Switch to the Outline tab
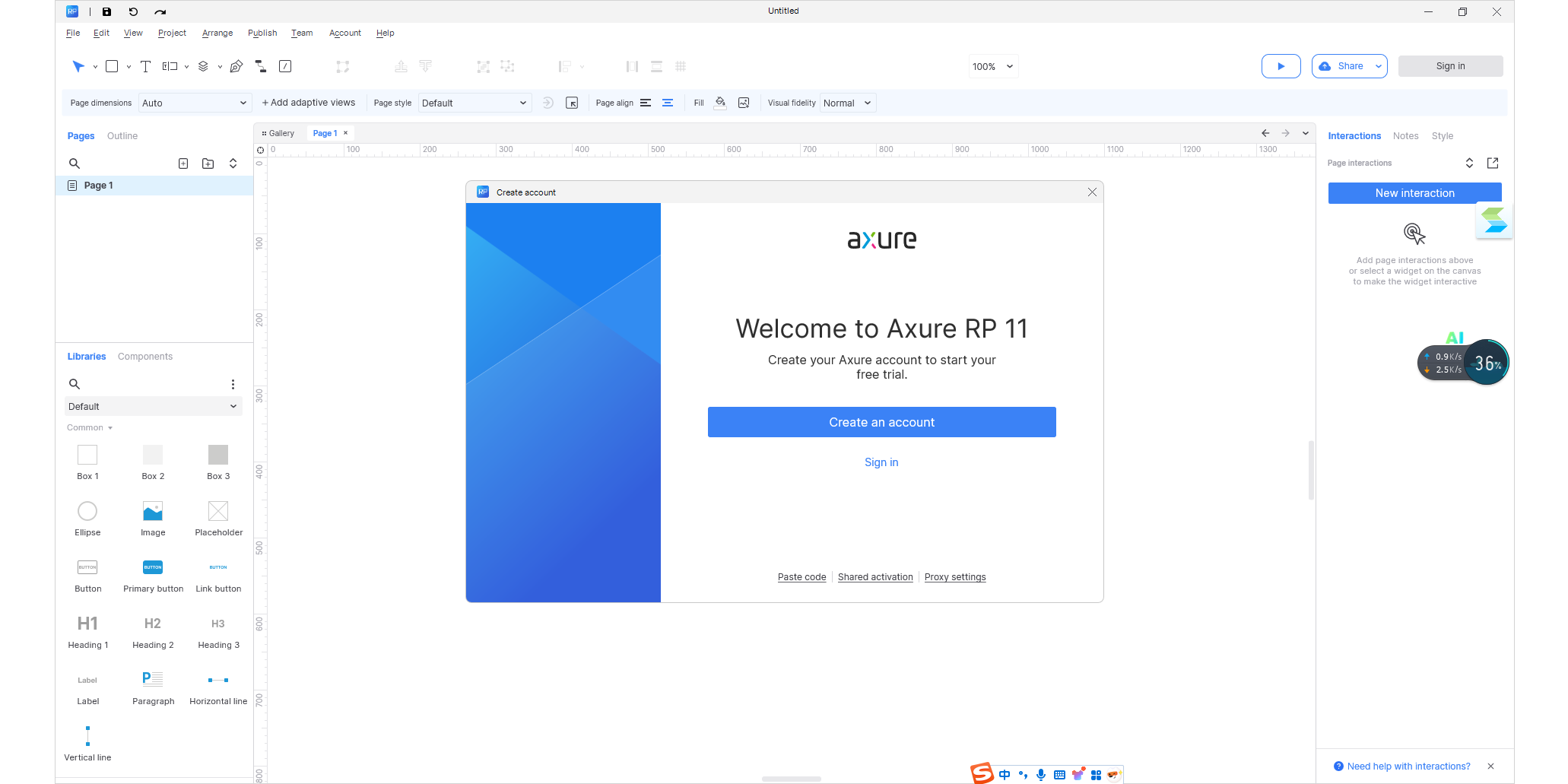This screenshot has width=1568, height=784. [x=122, y=135]
